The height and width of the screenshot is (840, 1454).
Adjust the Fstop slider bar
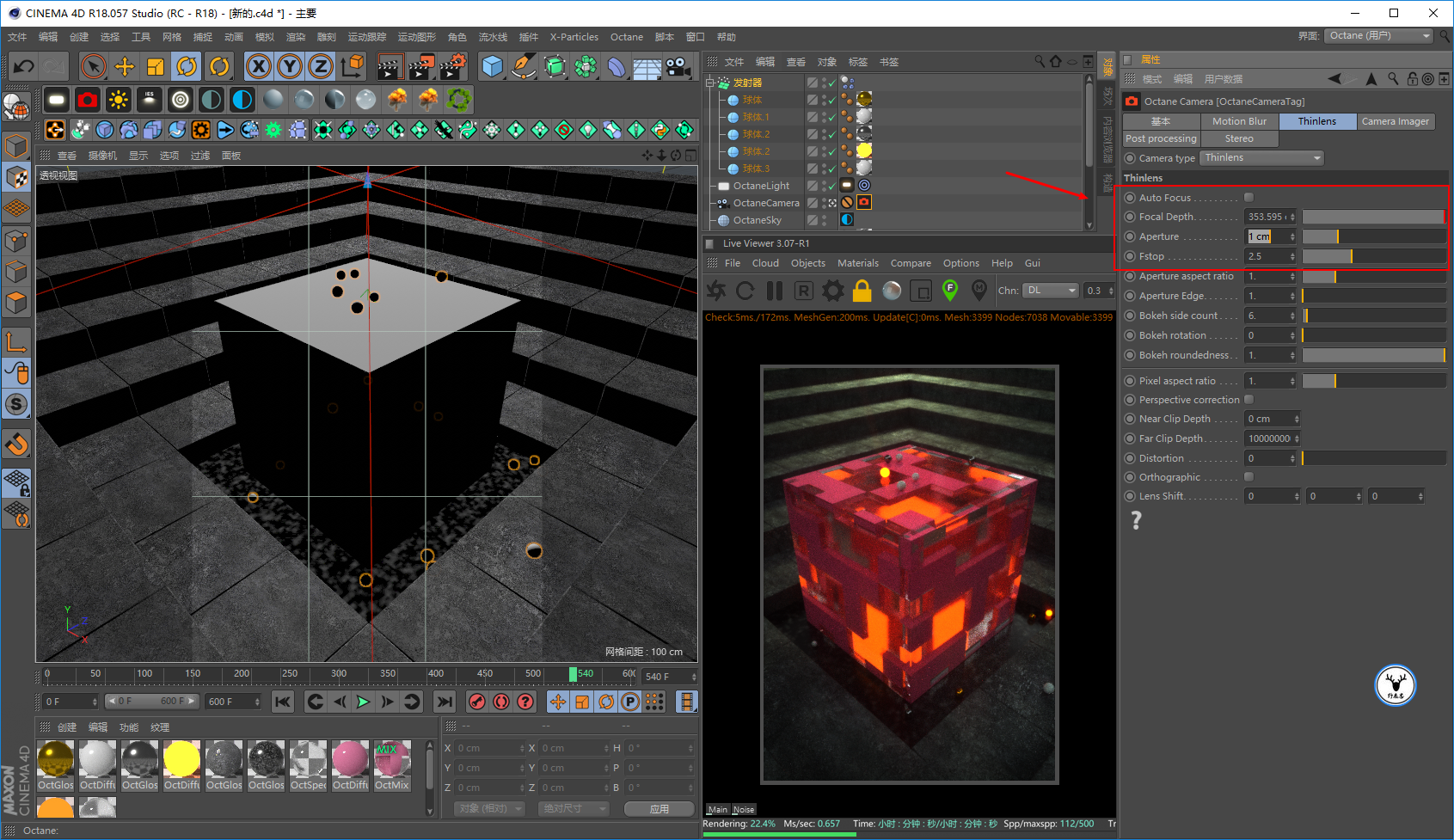coord(1374,256)
